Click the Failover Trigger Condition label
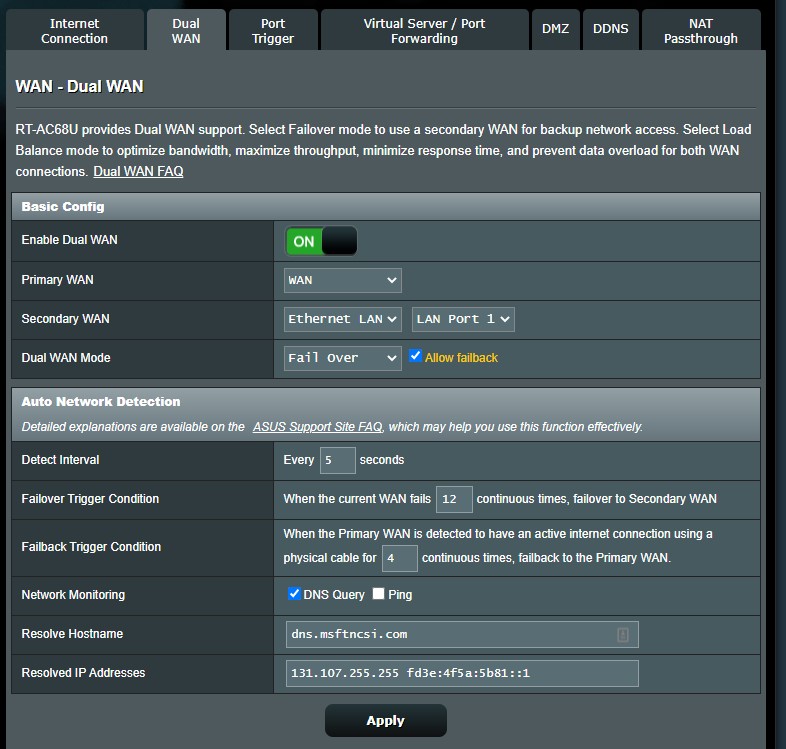The width and height of the screenshot is (786, 749). (90, 499)
